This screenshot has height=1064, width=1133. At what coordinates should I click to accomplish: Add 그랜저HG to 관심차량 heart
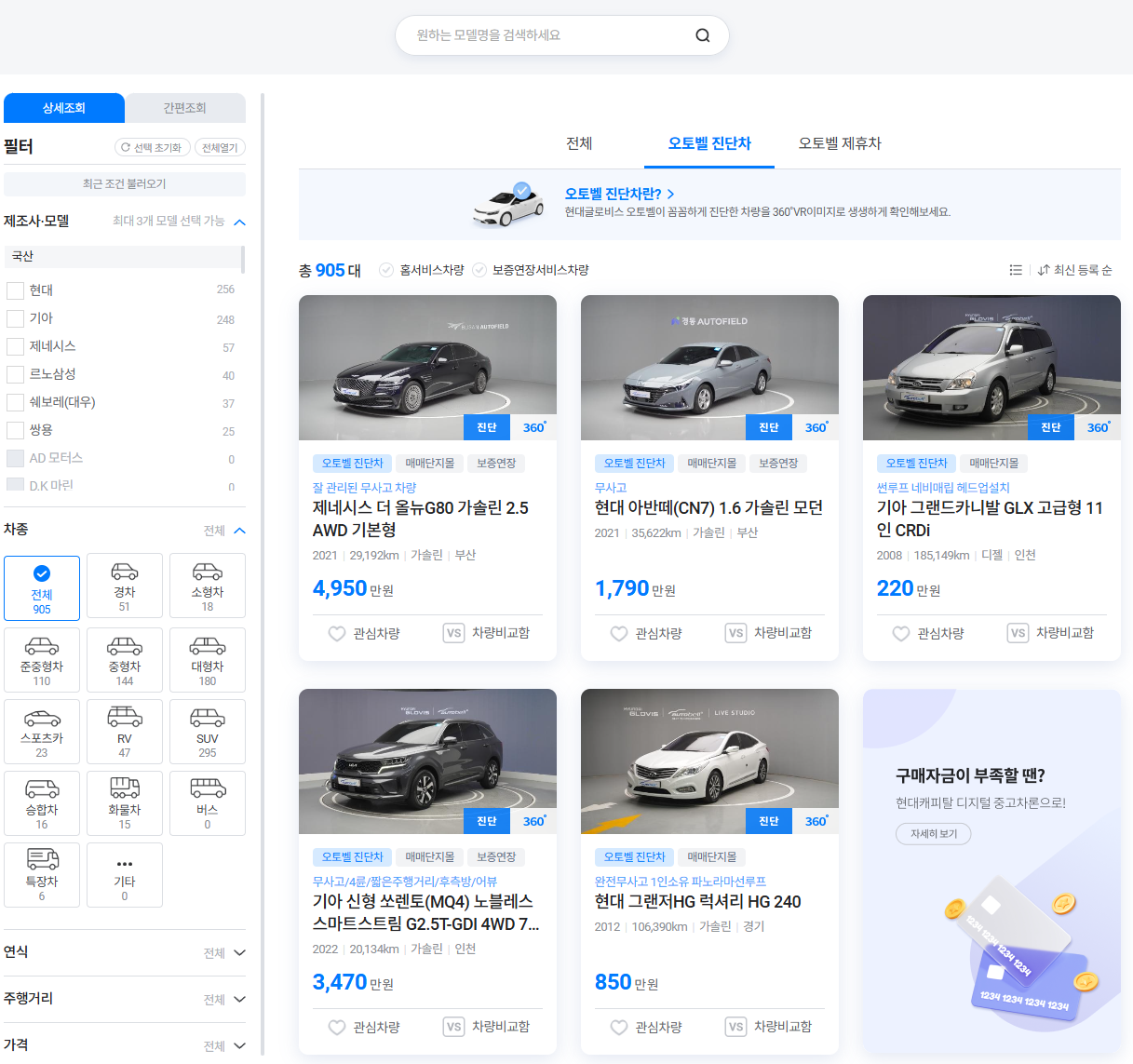(619, 1027)
